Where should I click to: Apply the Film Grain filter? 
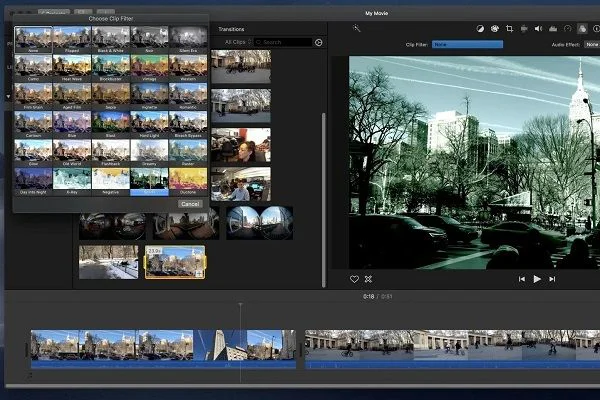(33, 96)
